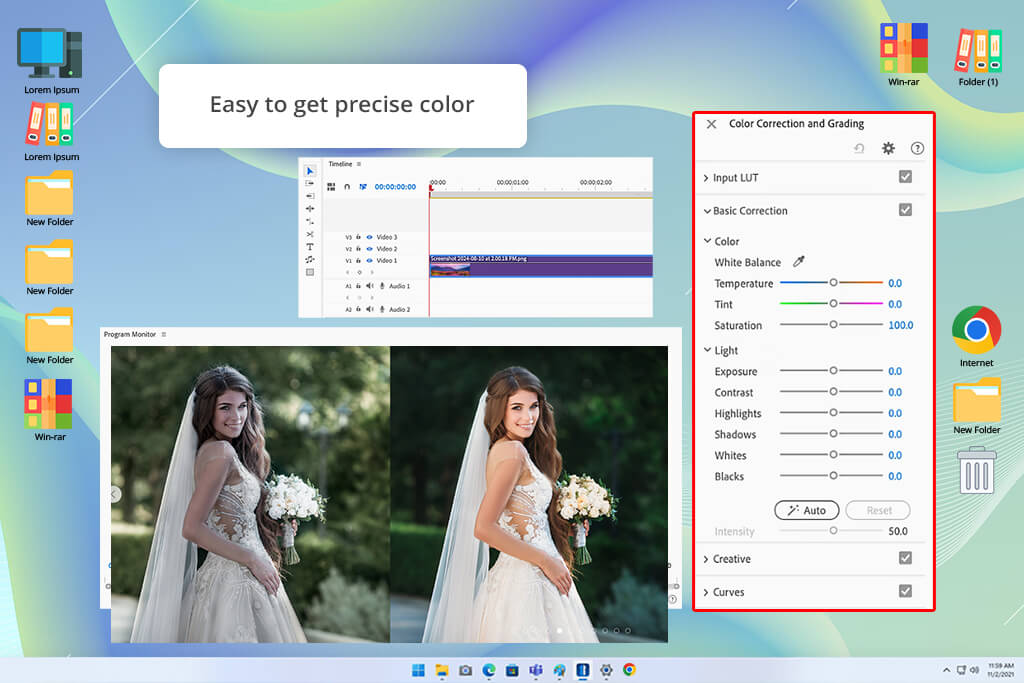Click the Highlights slider handle
Viewport: 1024px width, 683px height.
[x=833, y=412]
